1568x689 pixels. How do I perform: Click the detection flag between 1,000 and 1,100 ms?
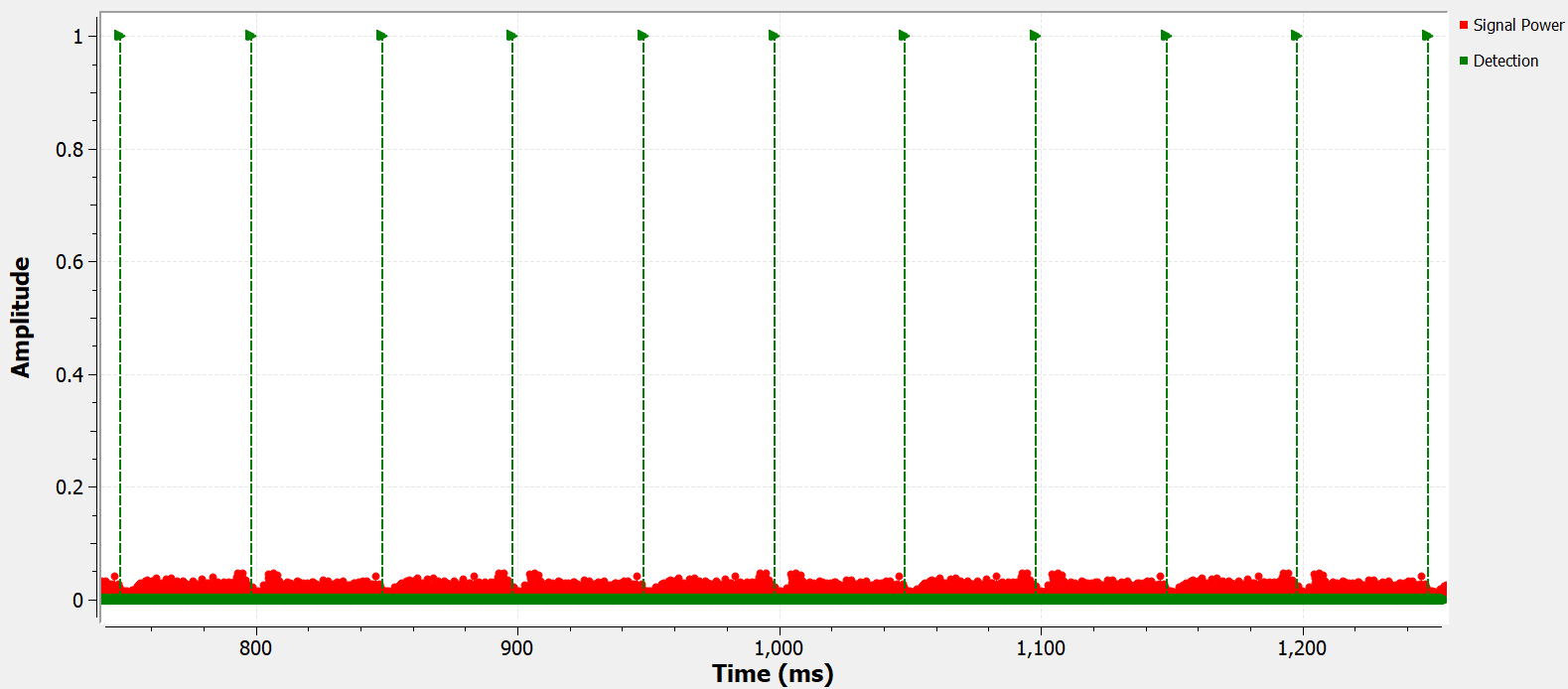pos(905,36)
